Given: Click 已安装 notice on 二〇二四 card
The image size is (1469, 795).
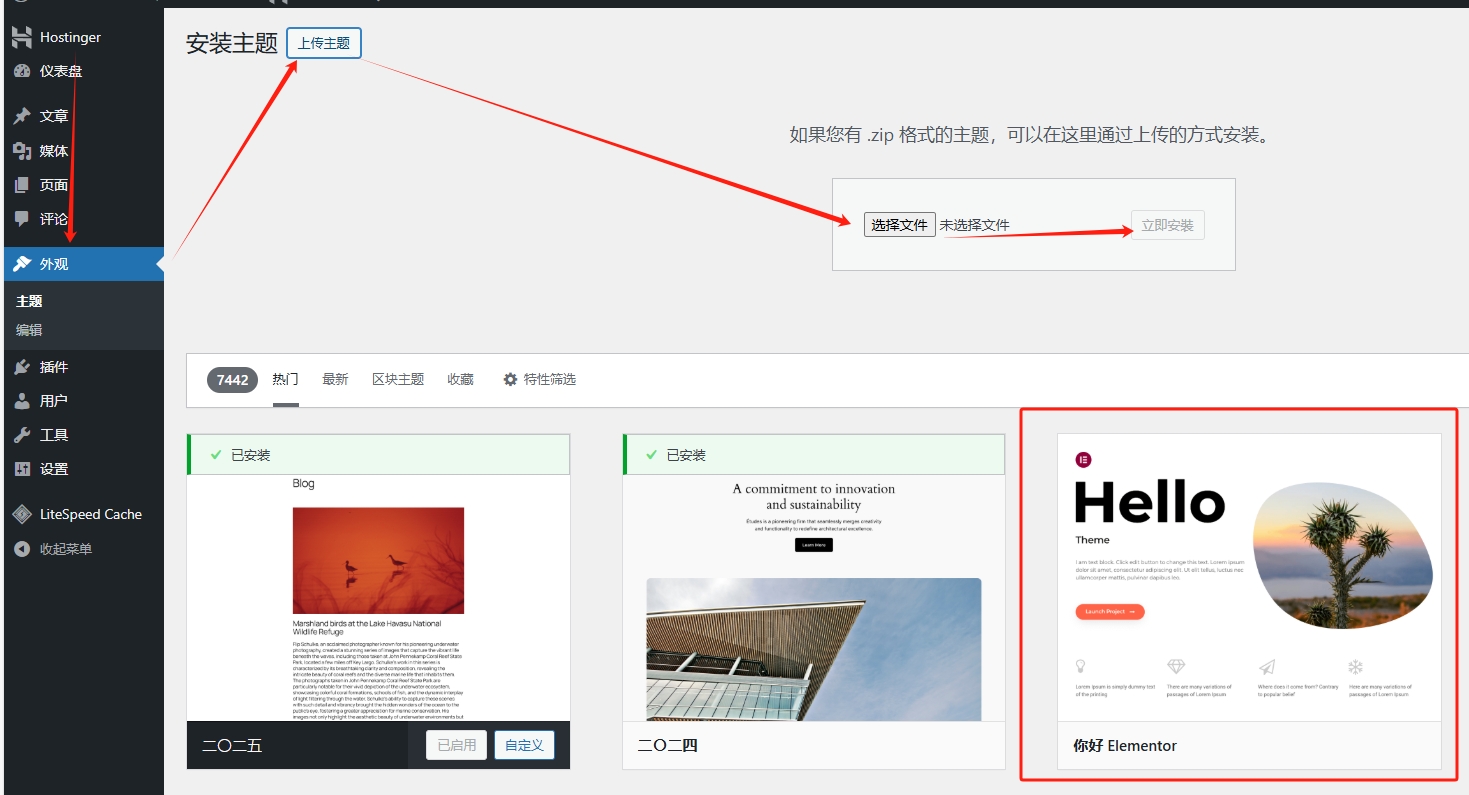Looking at the screenshot, I should (x=813, y=455).
